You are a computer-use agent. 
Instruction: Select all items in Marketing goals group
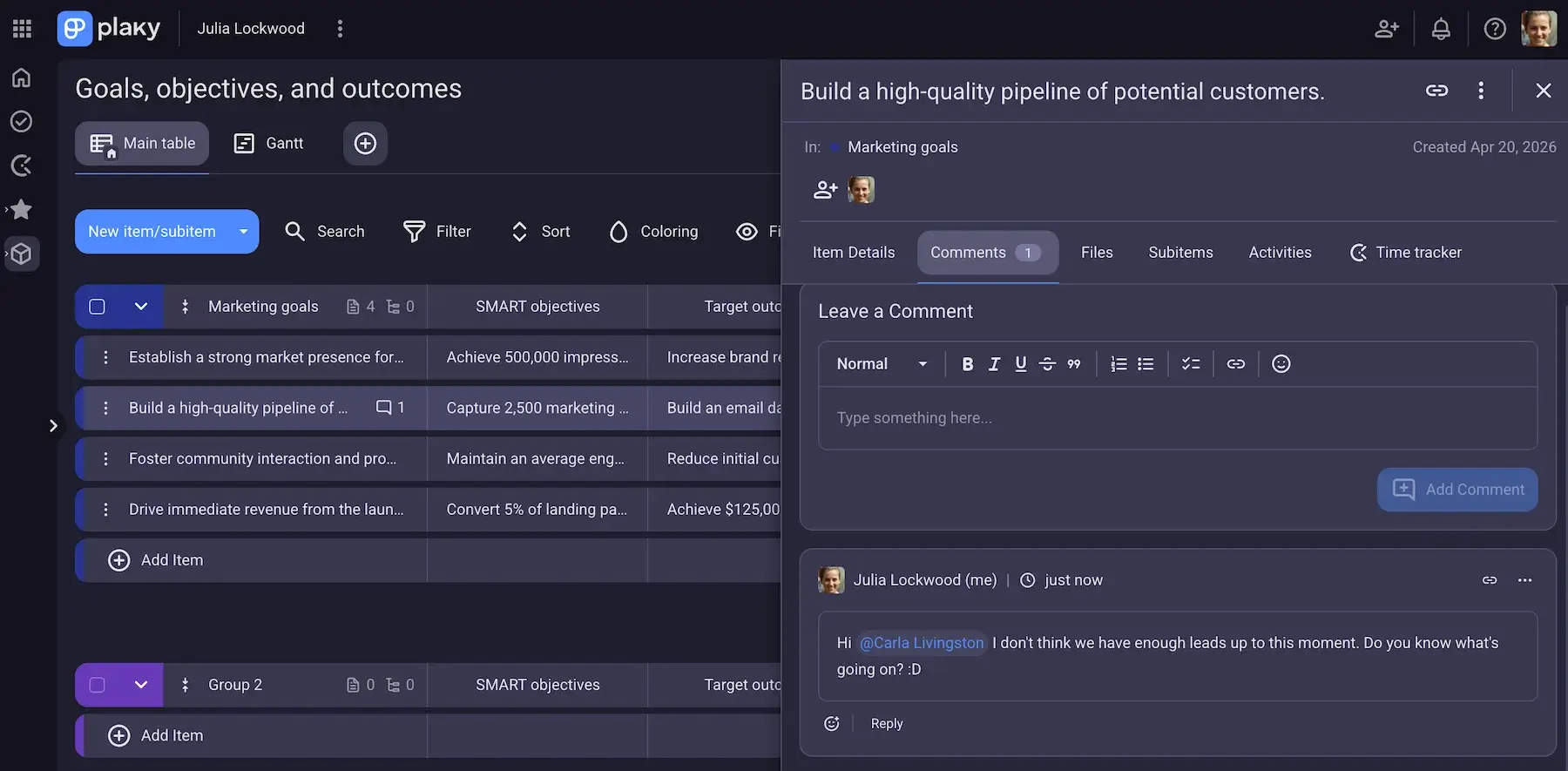click(97, 307)
